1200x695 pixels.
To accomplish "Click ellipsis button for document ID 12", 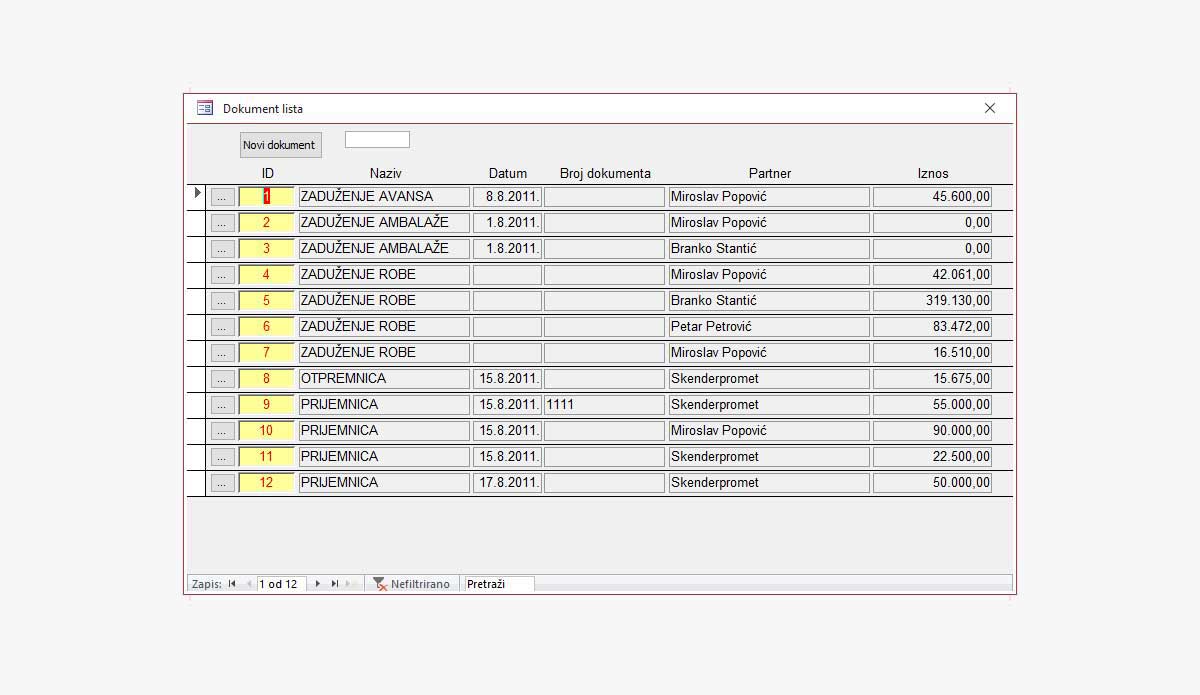I will click(222, 483).
